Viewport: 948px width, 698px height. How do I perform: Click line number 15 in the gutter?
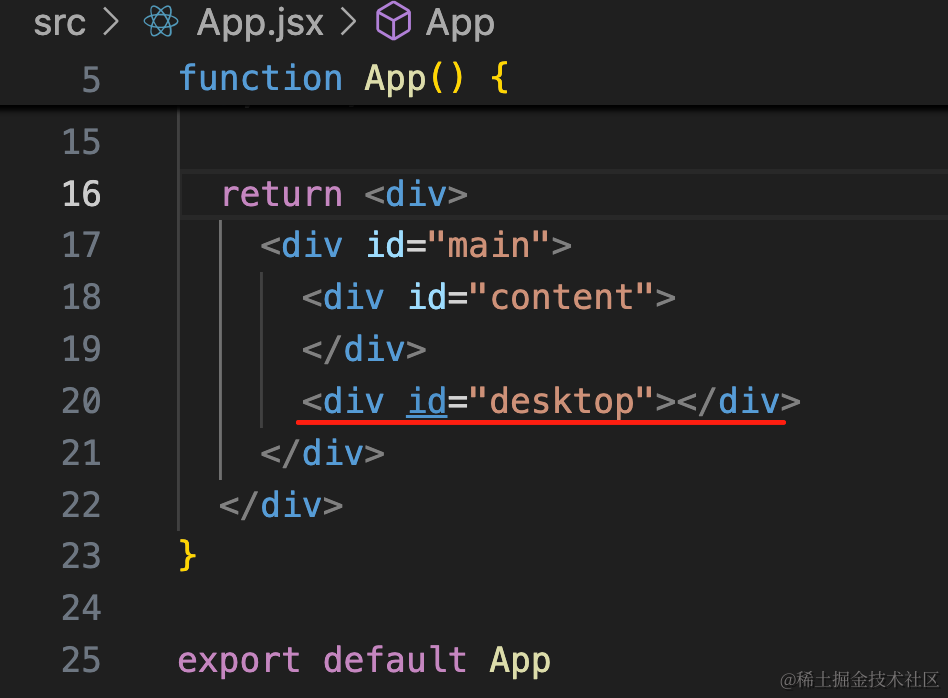[x=81, y=142]
